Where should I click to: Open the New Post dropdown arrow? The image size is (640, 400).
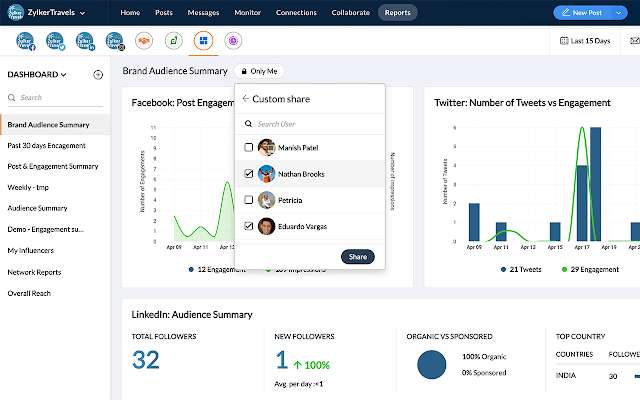point(618,13)
